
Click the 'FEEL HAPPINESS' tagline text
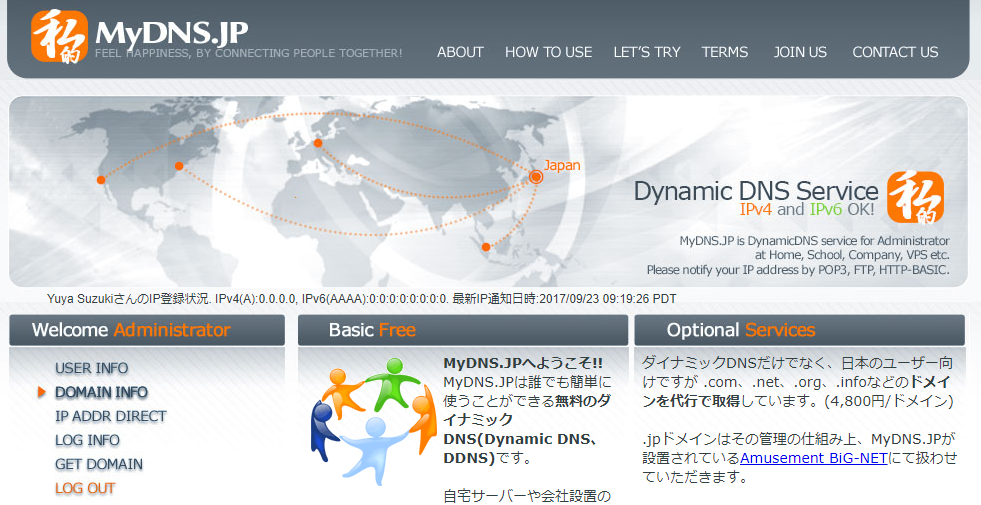[x=248, y=54]
